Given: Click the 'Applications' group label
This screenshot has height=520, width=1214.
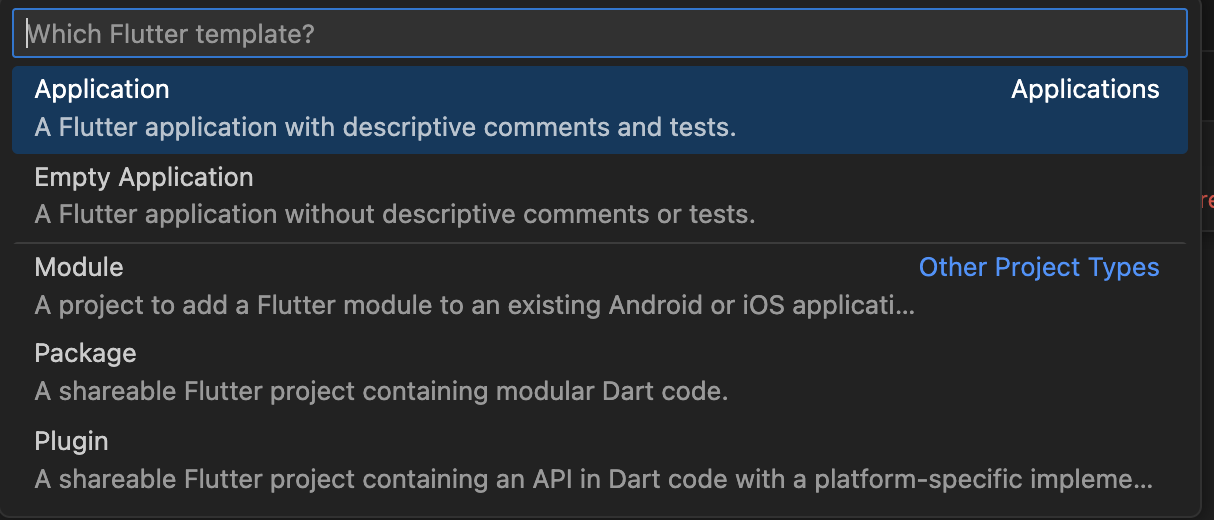Looking at the screenshot, I should pos(1085,90).
